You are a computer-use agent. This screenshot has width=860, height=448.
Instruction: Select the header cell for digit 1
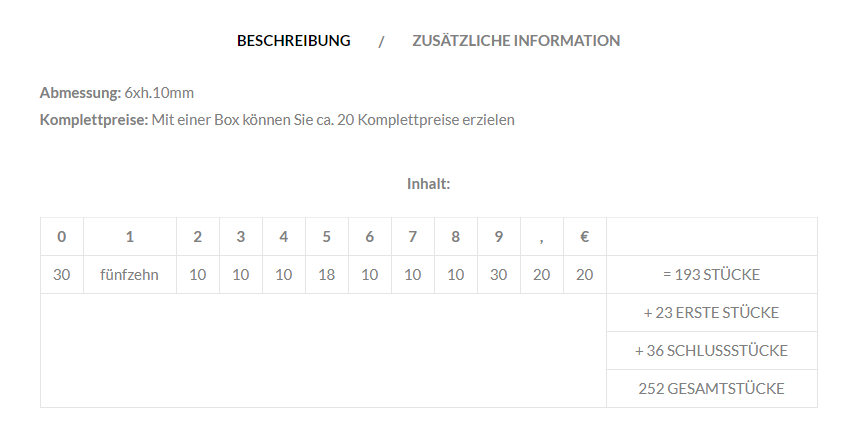(x=129, y=236)
